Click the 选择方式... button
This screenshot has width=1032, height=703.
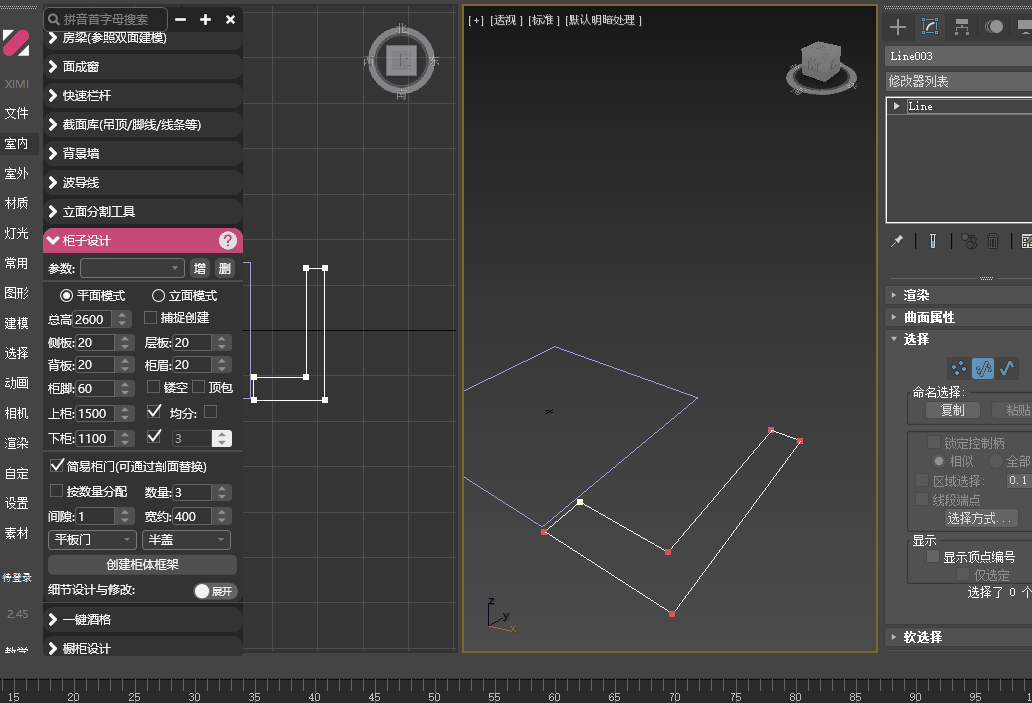click(x=980, y=518)
